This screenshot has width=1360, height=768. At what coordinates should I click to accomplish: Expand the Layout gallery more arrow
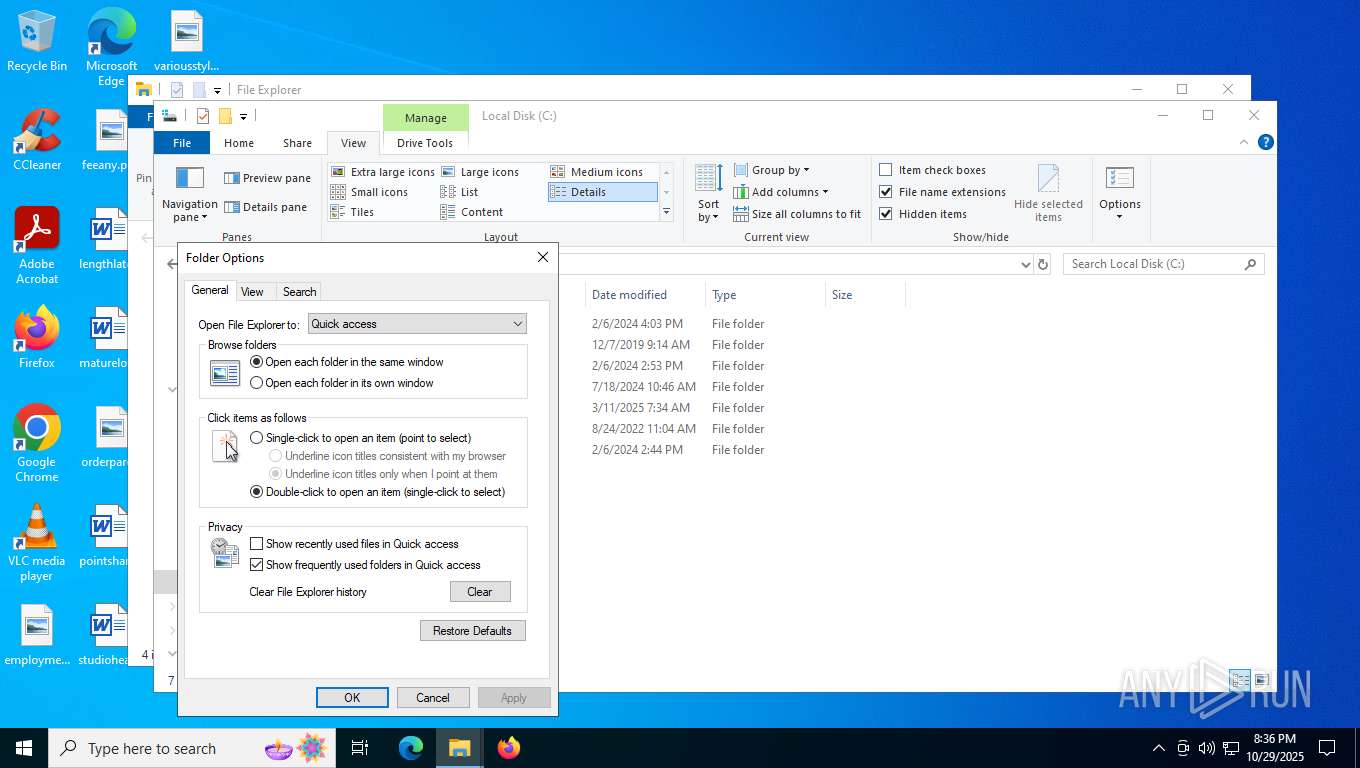(667, 212)
